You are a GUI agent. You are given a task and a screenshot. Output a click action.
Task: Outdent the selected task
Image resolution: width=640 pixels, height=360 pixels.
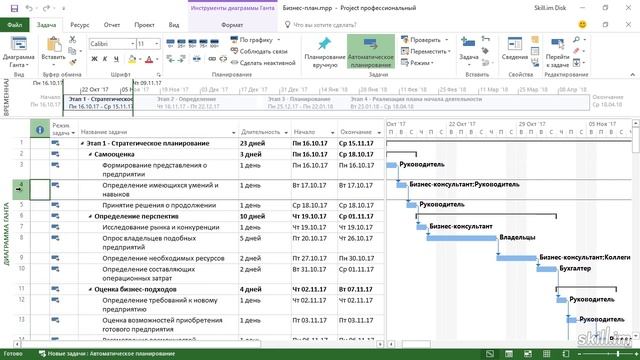click(x=171, y=59)
